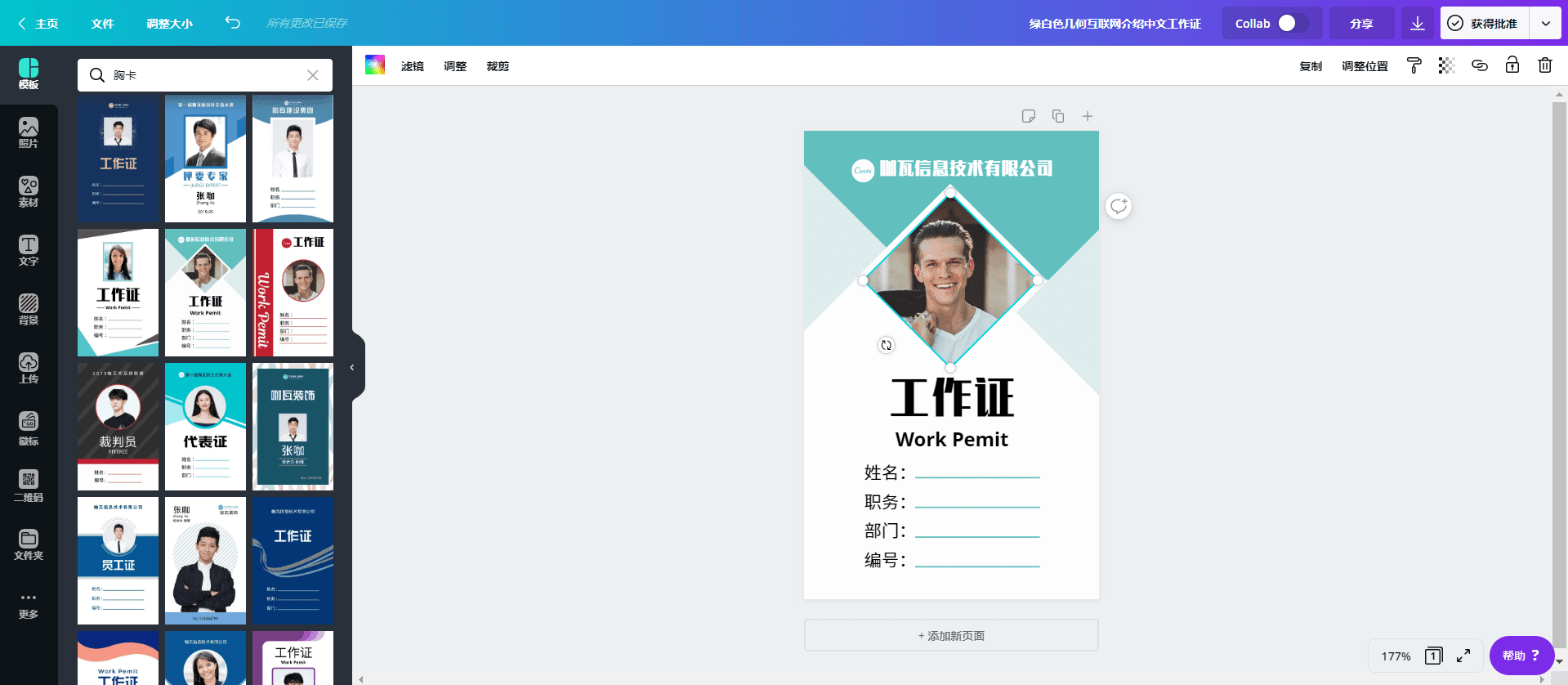Clear the template search box
Image resolution: width=1568 pixels, height=685 pixels.
pyautogui.click(x=313, y=75)
